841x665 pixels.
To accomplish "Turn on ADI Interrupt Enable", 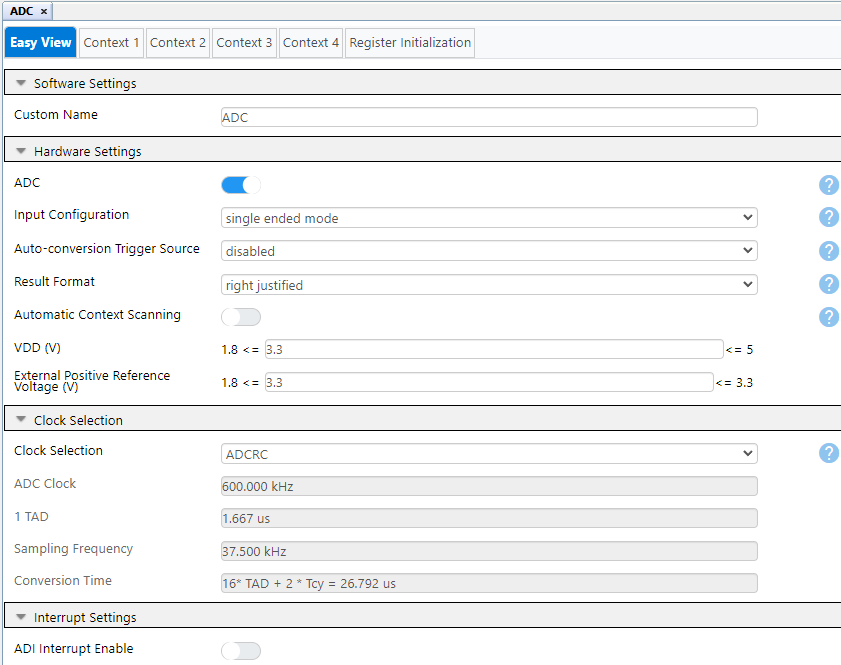I will 240,651.
